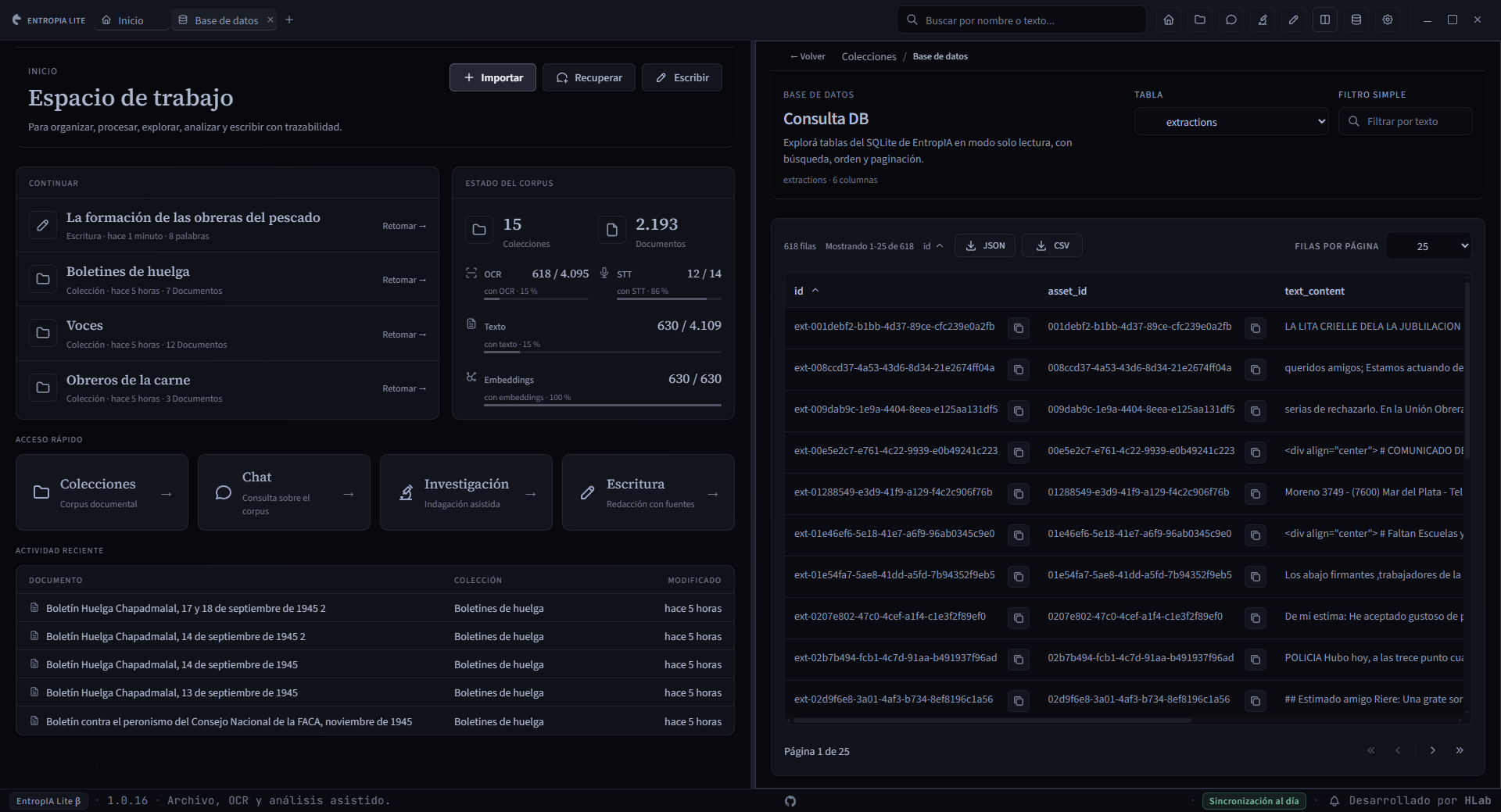Open Chat via the top toolbar speech bubble icon
This screenshot has width=1501, height=812.
tap(1231, 20)
